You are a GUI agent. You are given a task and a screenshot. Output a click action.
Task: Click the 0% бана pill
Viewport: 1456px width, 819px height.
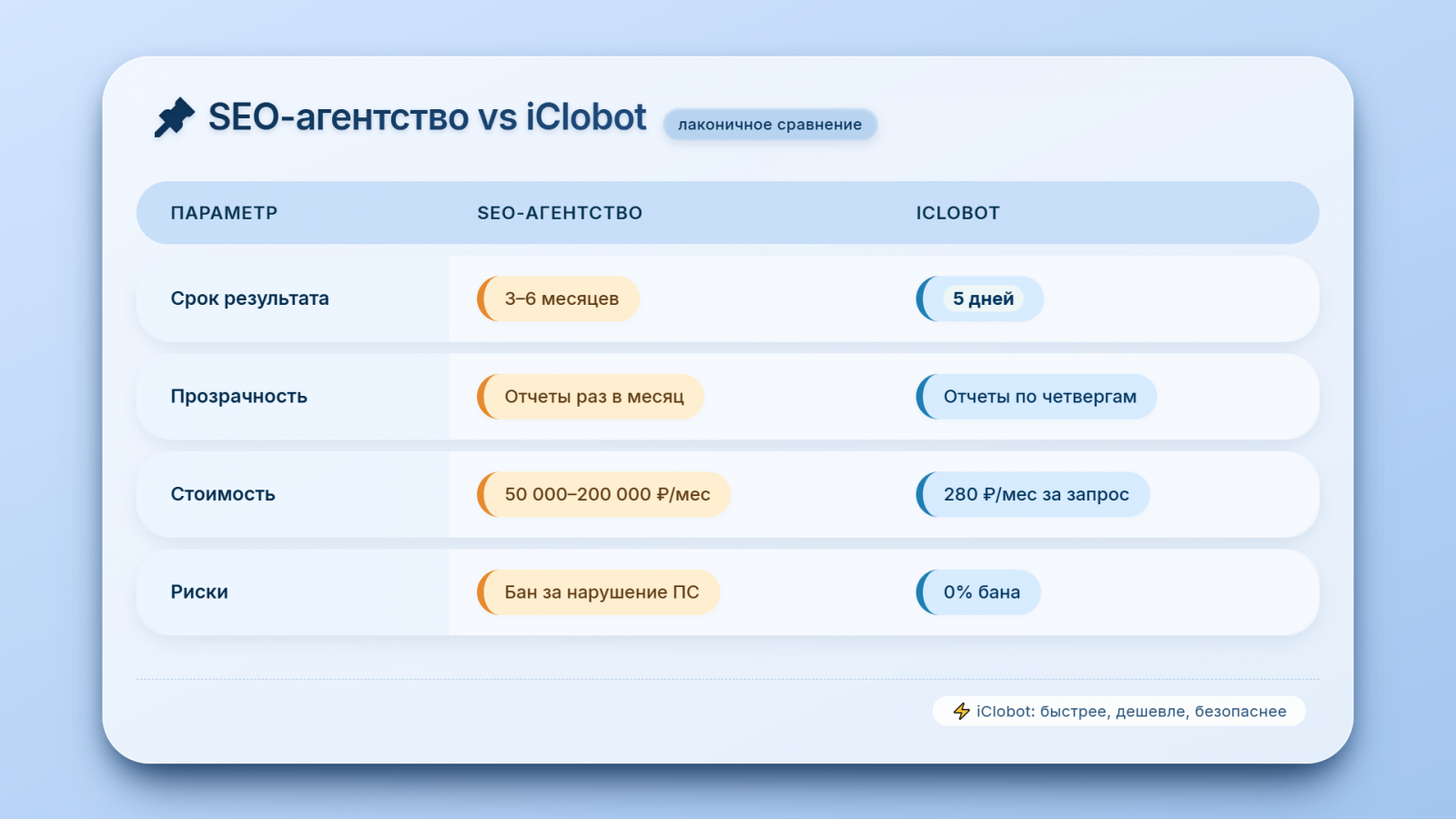coord(981,592)
